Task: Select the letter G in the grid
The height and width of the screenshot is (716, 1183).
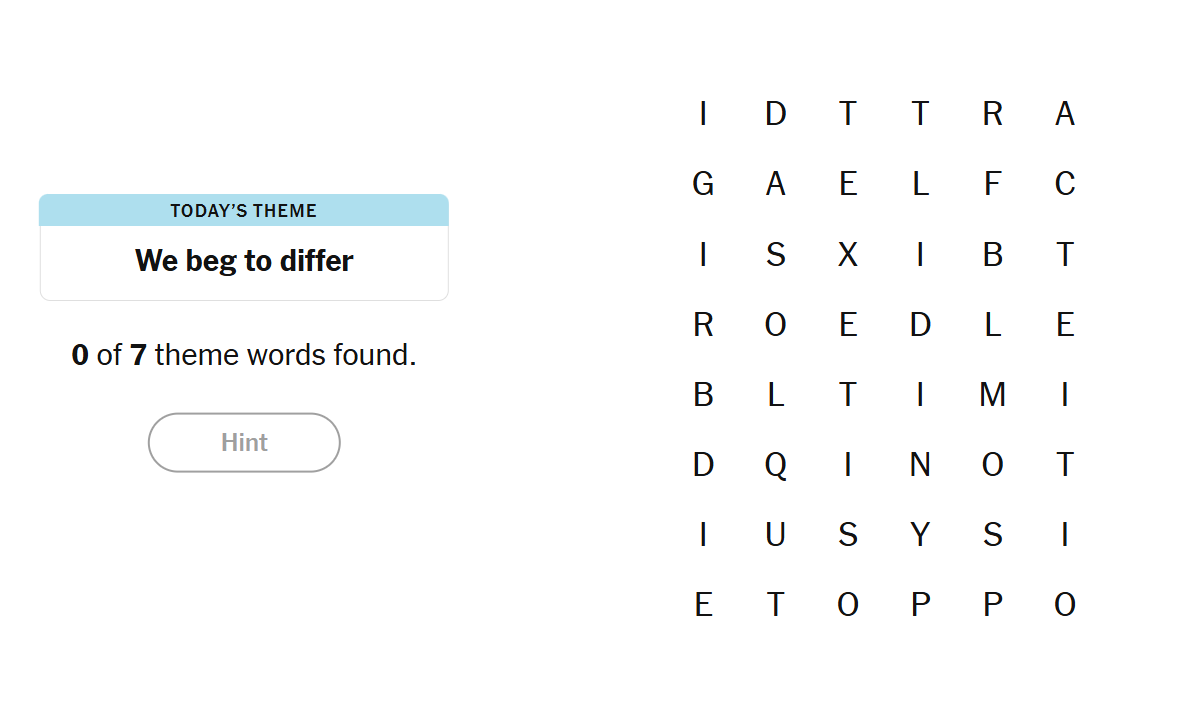Action: 703,184
